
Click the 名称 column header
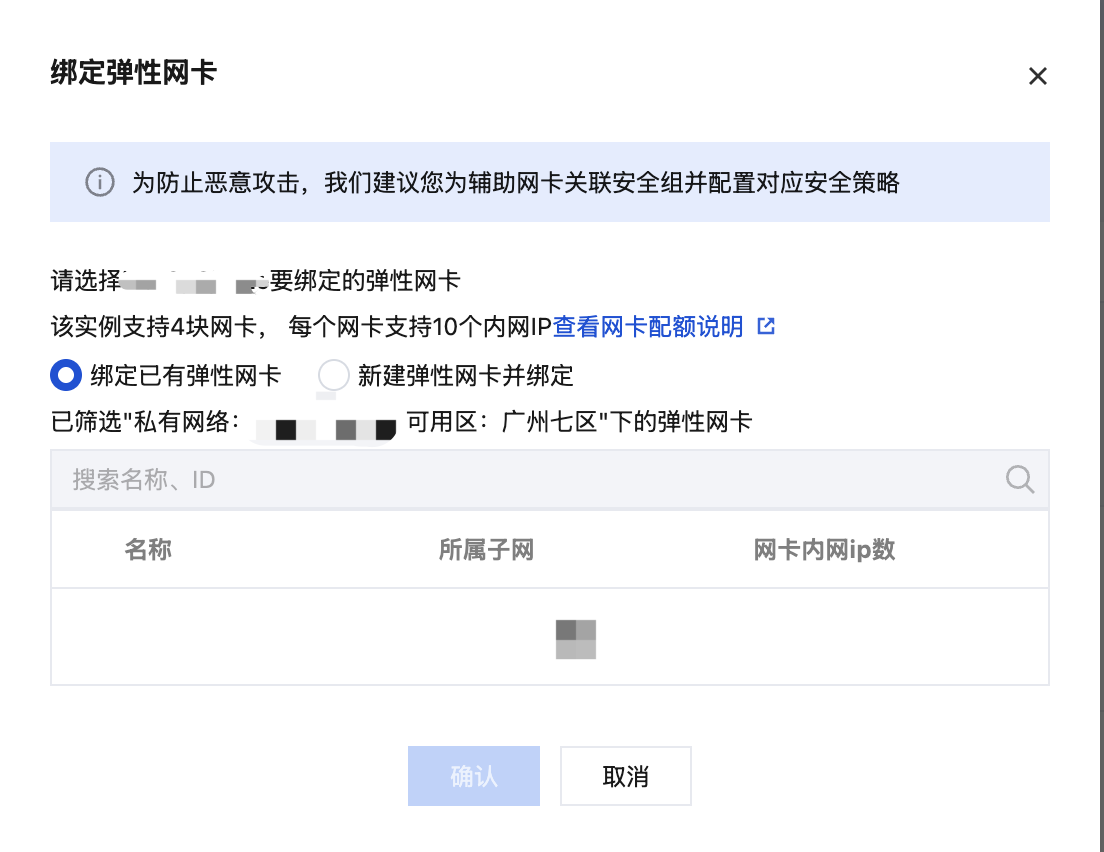[148, 549]
